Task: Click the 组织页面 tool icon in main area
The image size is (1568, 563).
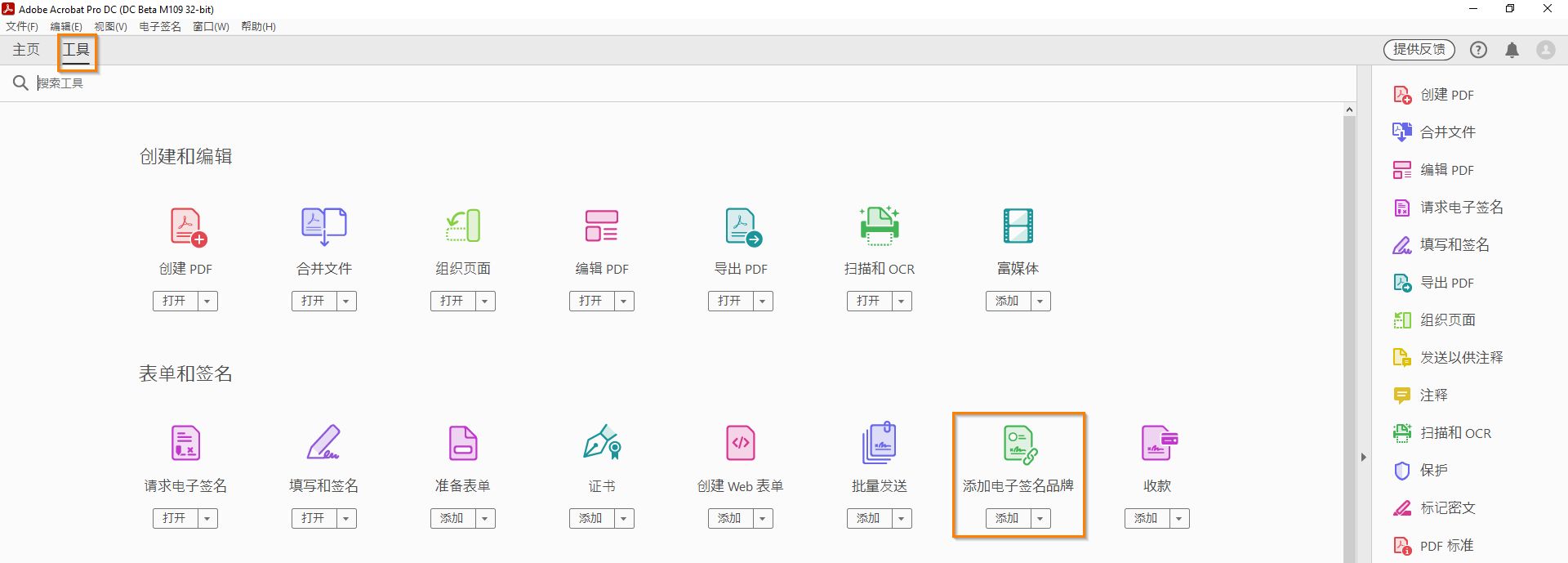Action: [x=463, y=226]
